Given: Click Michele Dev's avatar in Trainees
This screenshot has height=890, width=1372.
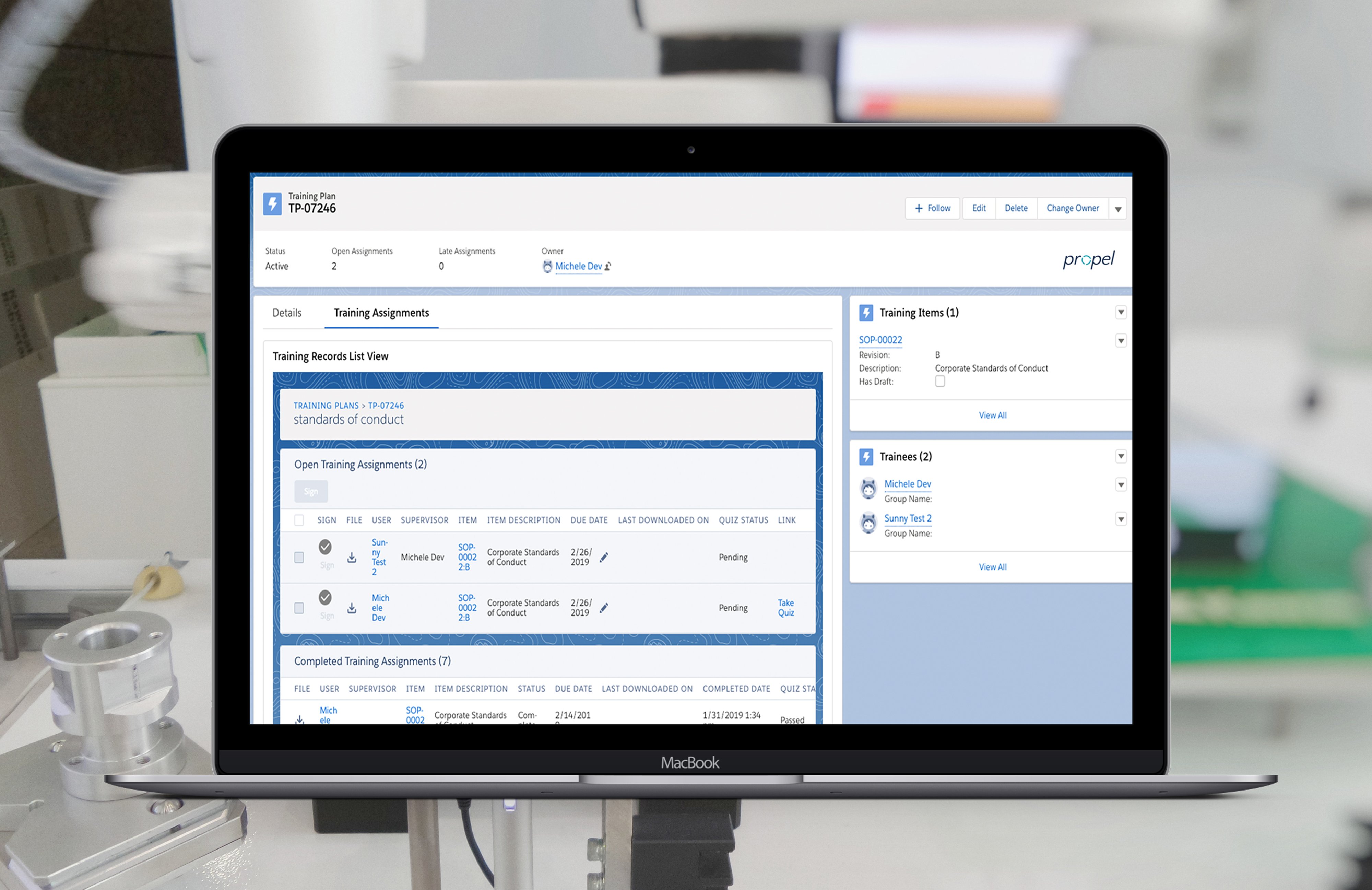Looking at the screenshot, I should click(x=868, y=489).
